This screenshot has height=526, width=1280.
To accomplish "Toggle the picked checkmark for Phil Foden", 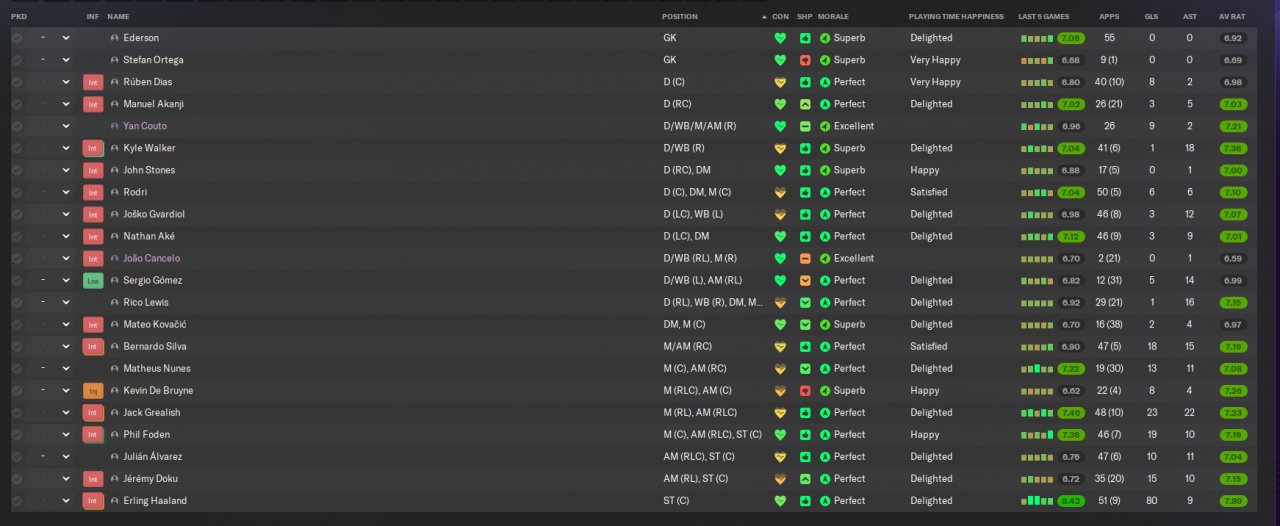I will [x=17, y=434].
